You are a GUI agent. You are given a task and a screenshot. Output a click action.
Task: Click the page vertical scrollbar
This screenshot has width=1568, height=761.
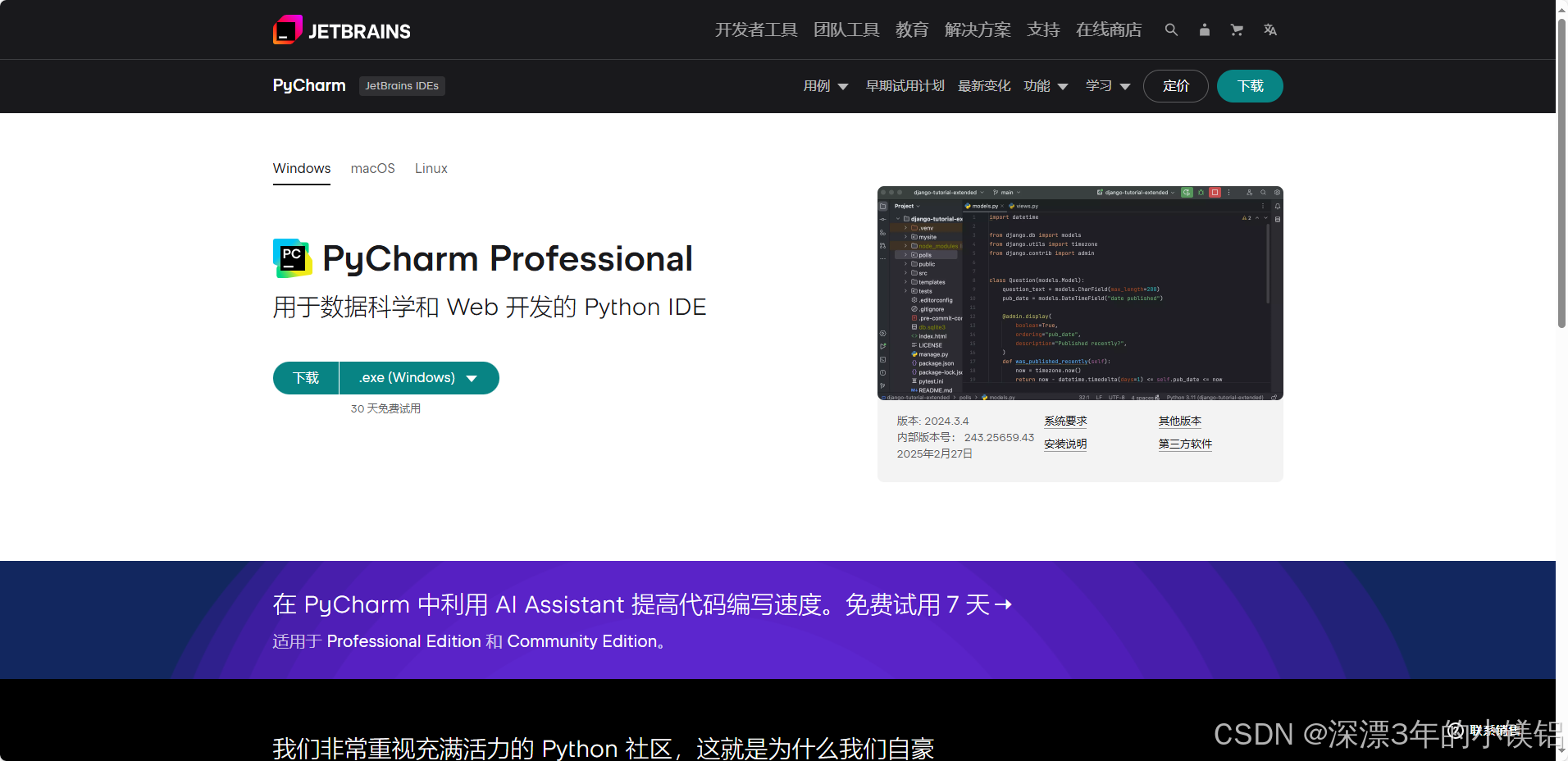point(1561,172)
